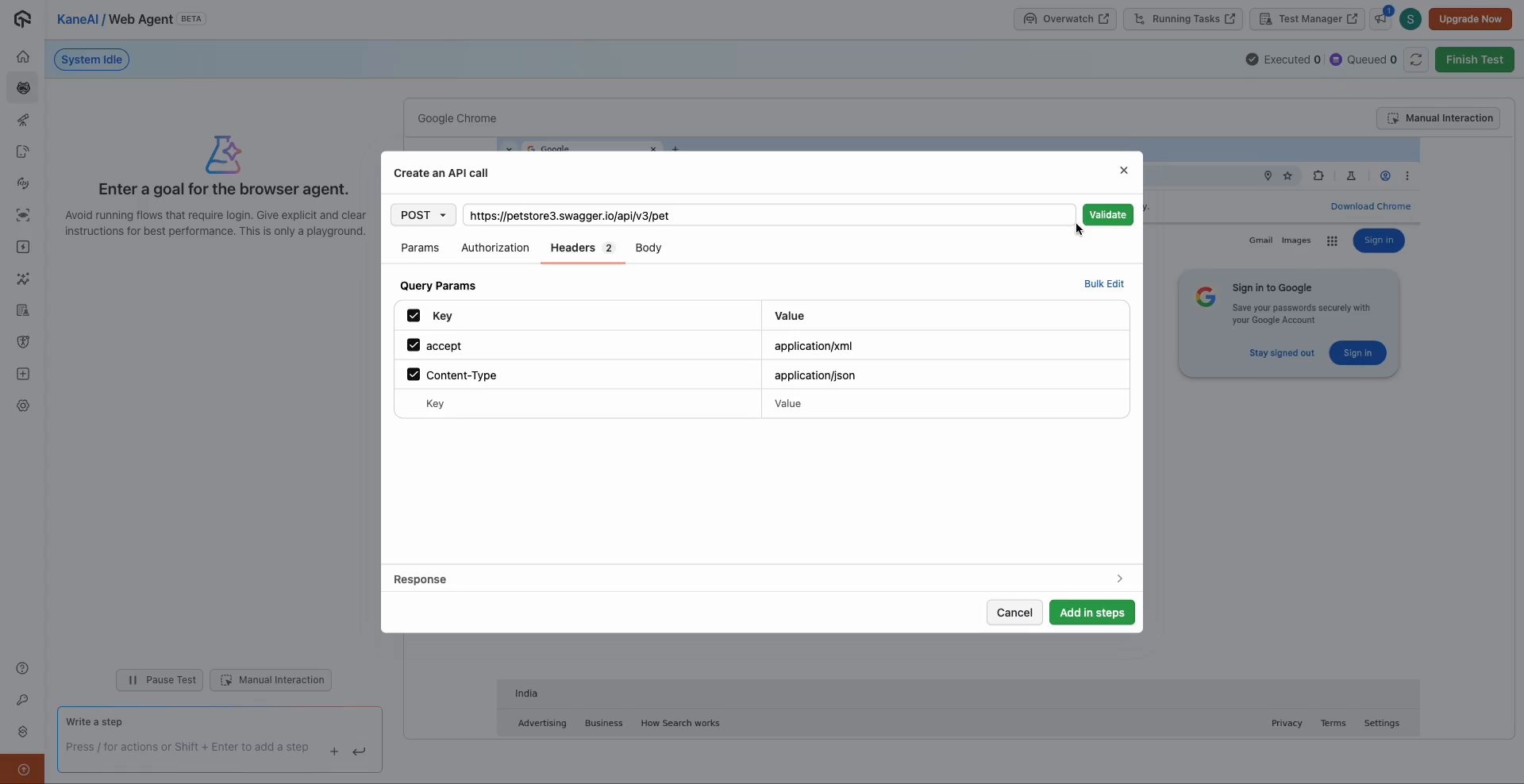The image size is (1524, 784).
Task: Open the help question mark icon
Action: click(23, 669)
